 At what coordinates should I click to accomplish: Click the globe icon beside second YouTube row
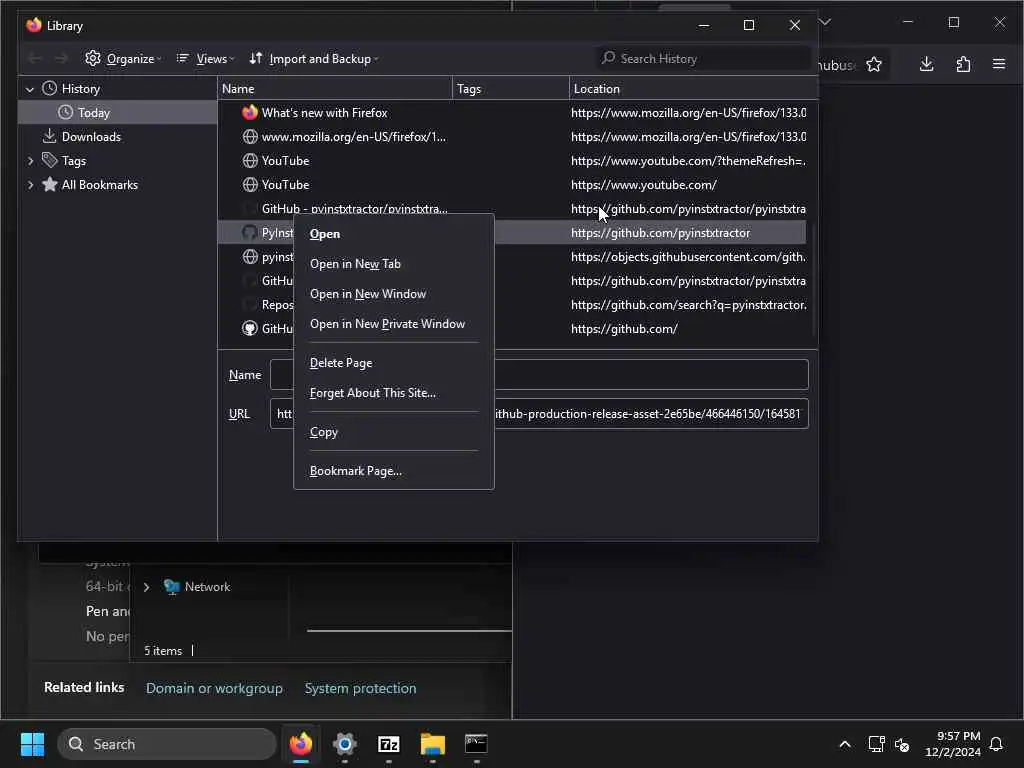250,185
